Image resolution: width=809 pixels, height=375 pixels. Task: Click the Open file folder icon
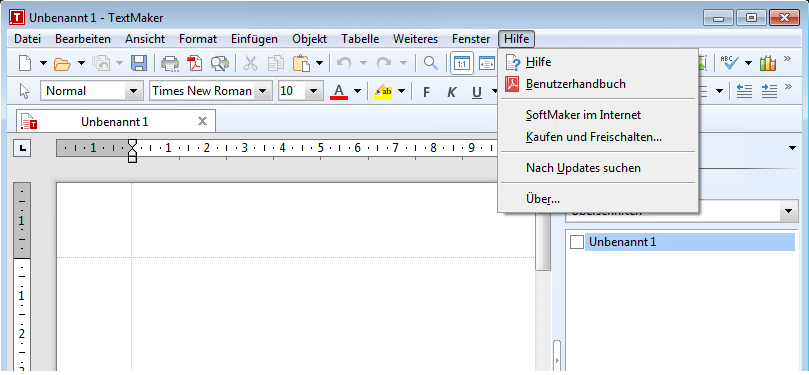(x=62, y=63)
